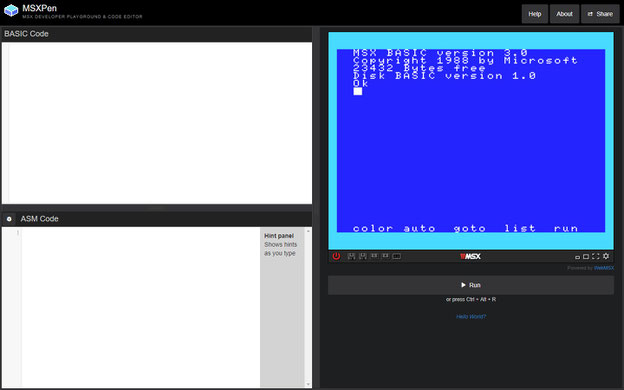This screenshot has height=390, width=624.
Task: Decrease emulator screen size icon
Action: coord(577,257)
